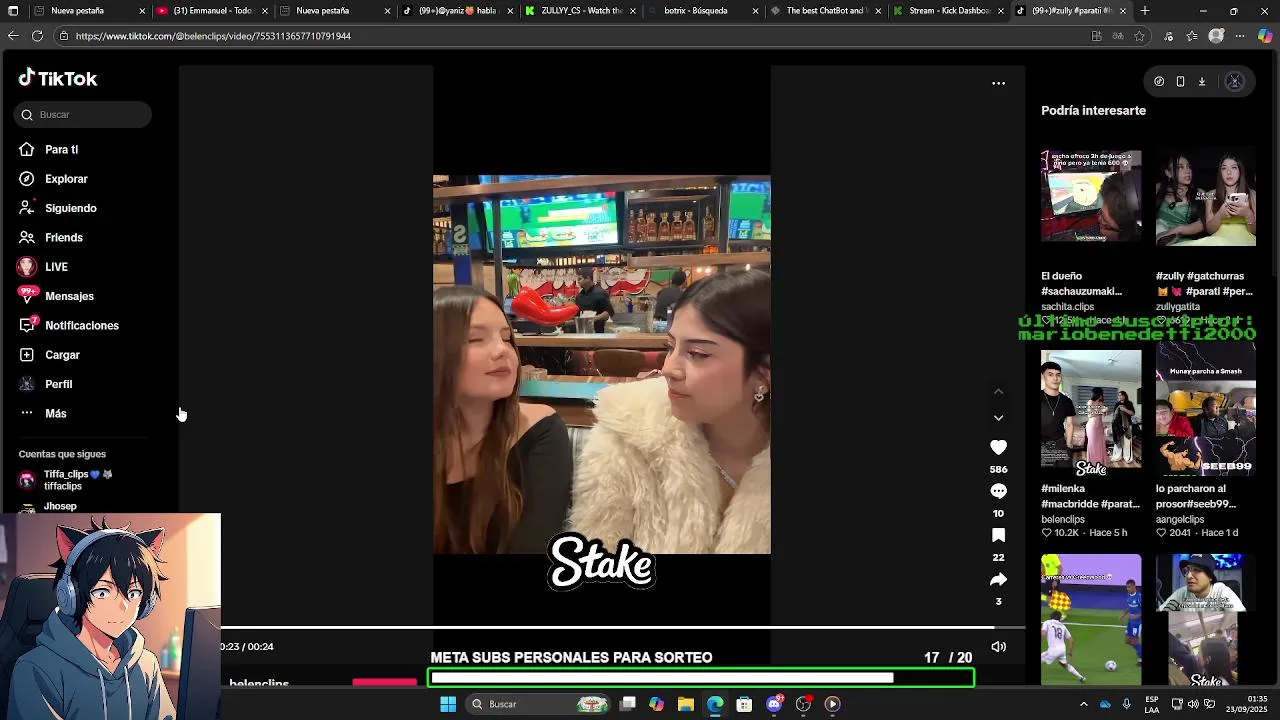
Task: Bookmark the video to favorites
Action: [x=998, y=535]
